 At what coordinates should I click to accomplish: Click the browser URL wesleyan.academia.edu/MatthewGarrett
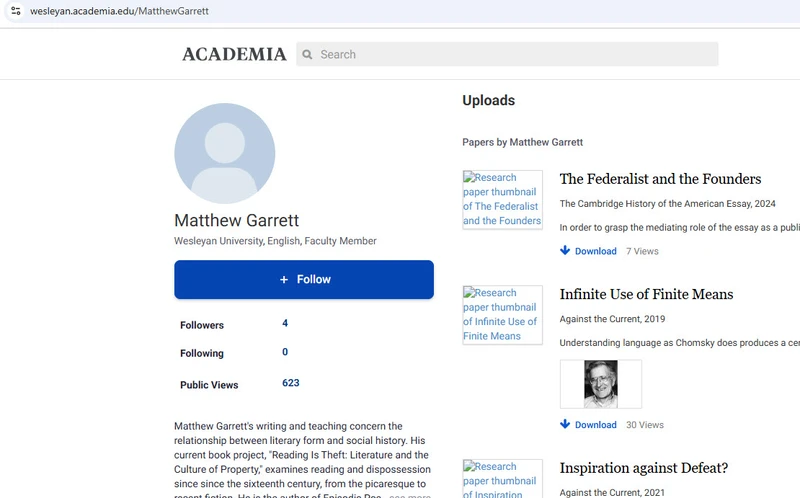119,11
